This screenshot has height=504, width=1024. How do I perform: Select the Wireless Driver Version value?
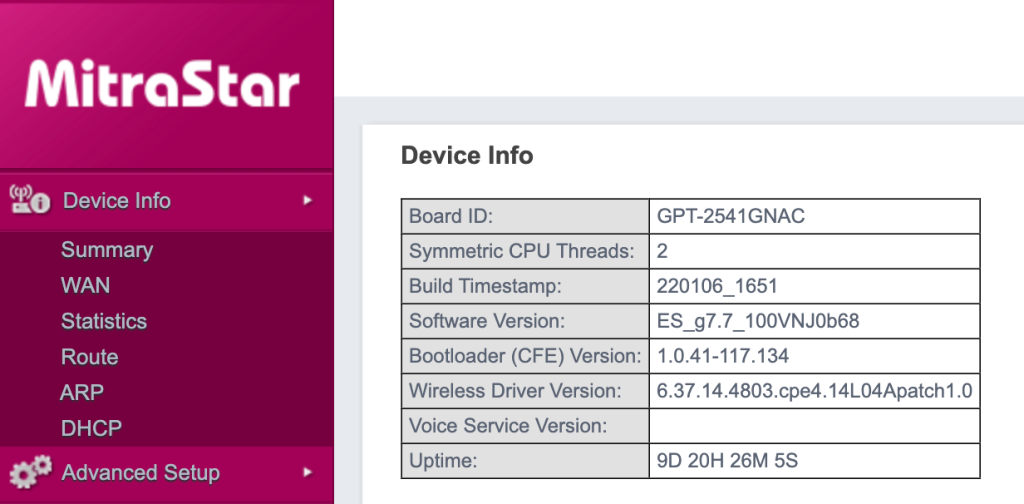[814, 391]
